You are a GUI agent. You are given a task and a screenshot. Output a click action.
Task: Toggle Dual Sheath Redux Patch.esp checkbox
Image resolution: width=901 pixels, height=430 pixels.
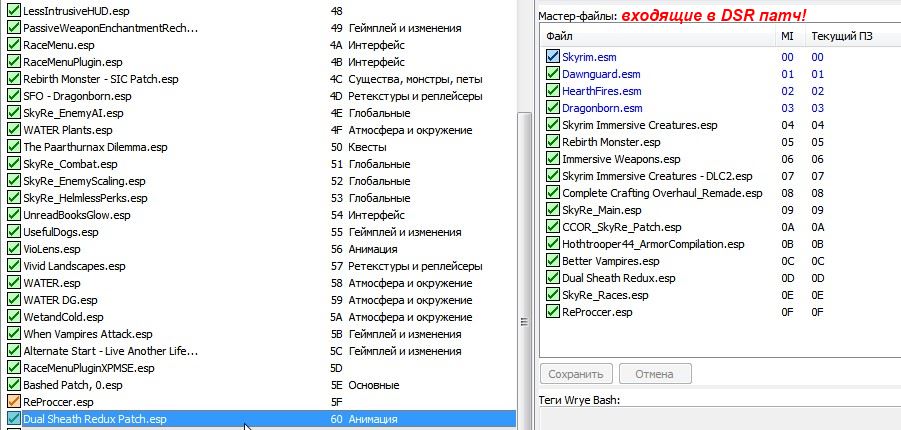(13, 419)
